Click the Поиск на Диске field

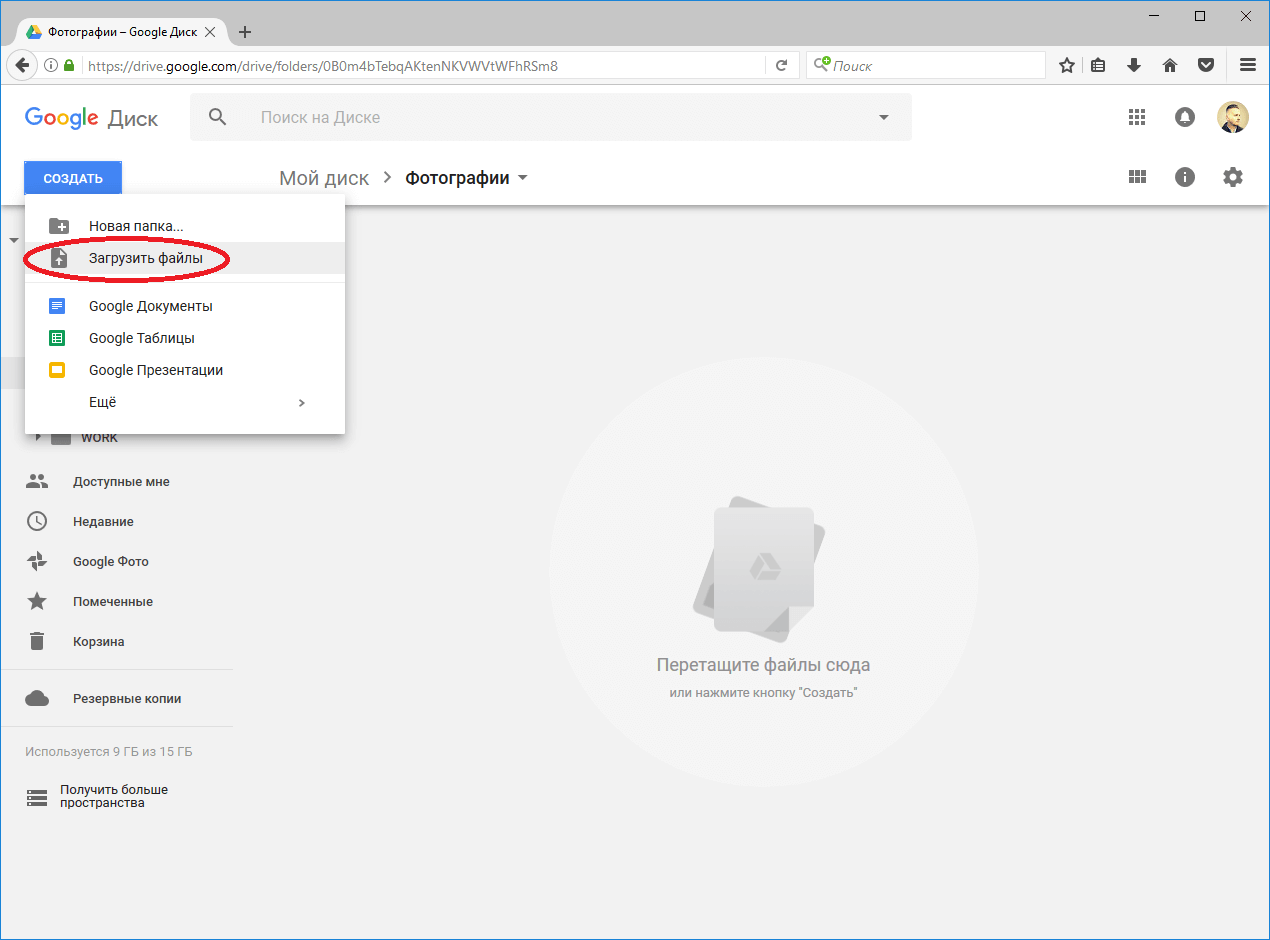(550, 117)
